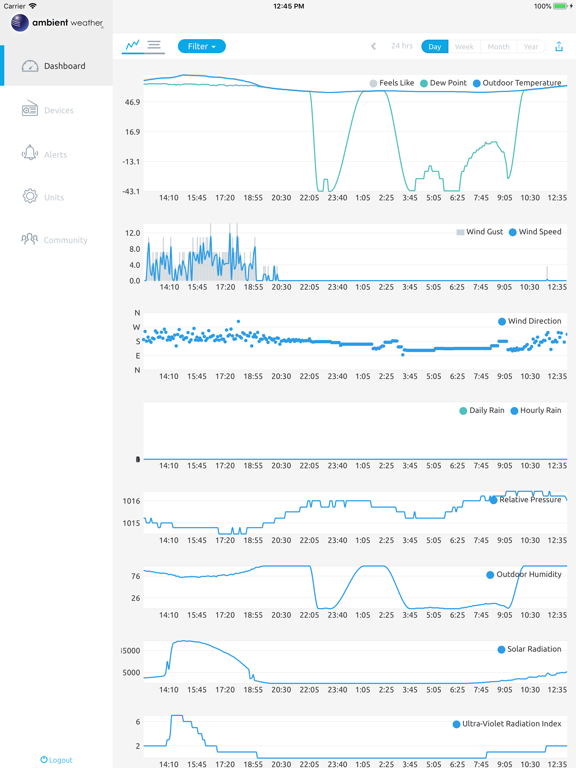The height and width of the screenshot is (768, 576).
Task: Toggle the Wind Speed series legend
Action: point(535,232)
